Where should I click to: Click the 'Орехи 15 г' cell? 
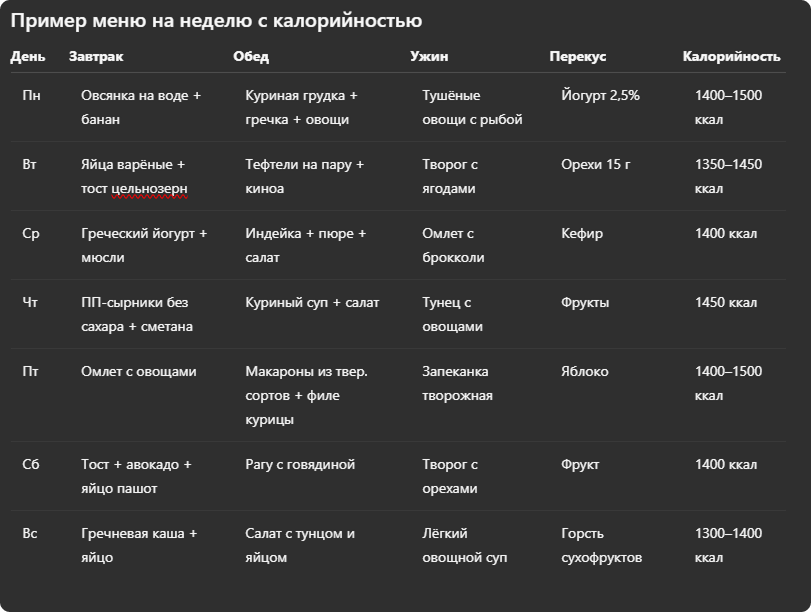(x=596, y=165)
